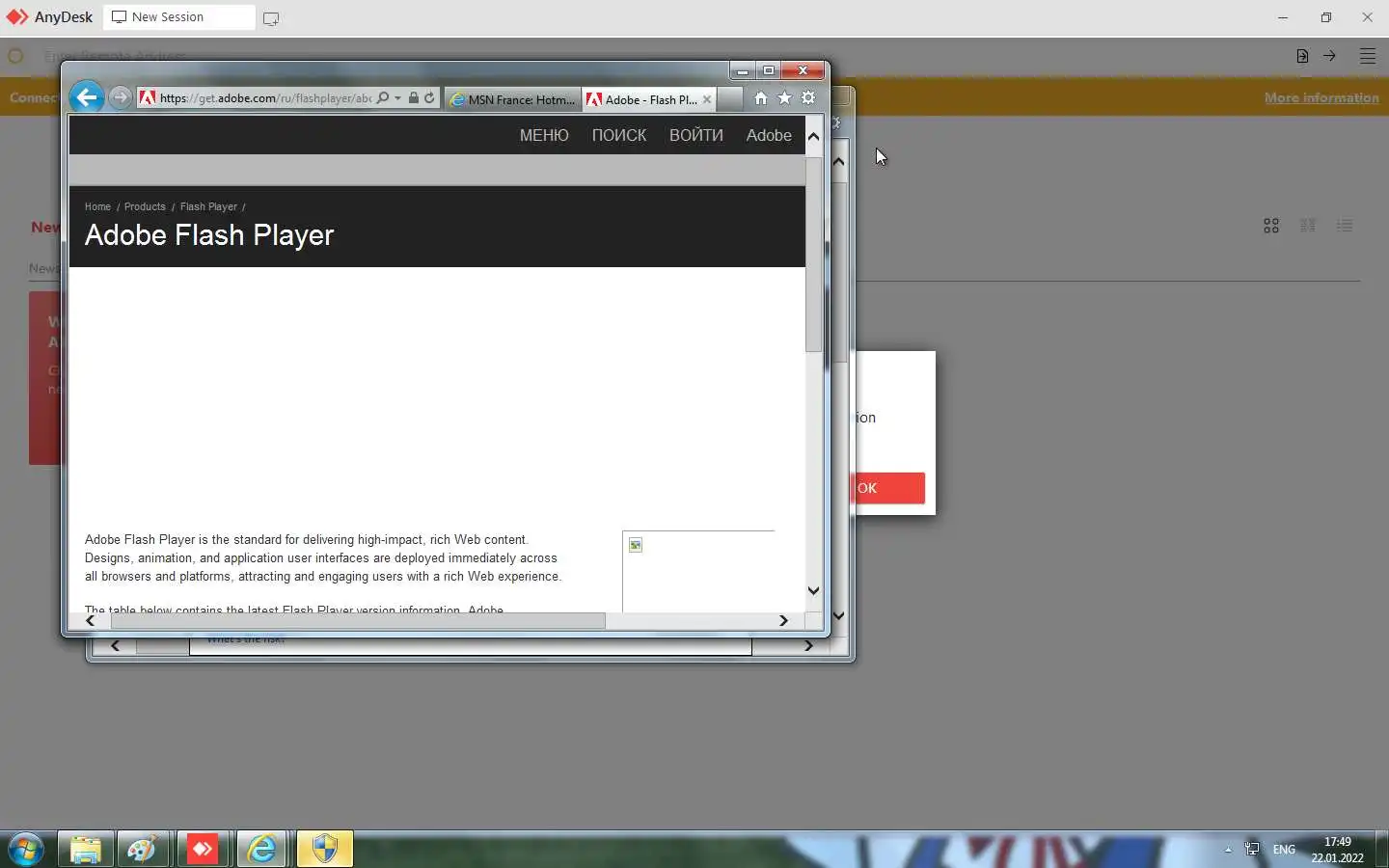The height and width of the screenshot is (868, 1389).
Task: Open МЕНЮ on Adobe page header
Action: pyautogui.click(x=544, y=136)
